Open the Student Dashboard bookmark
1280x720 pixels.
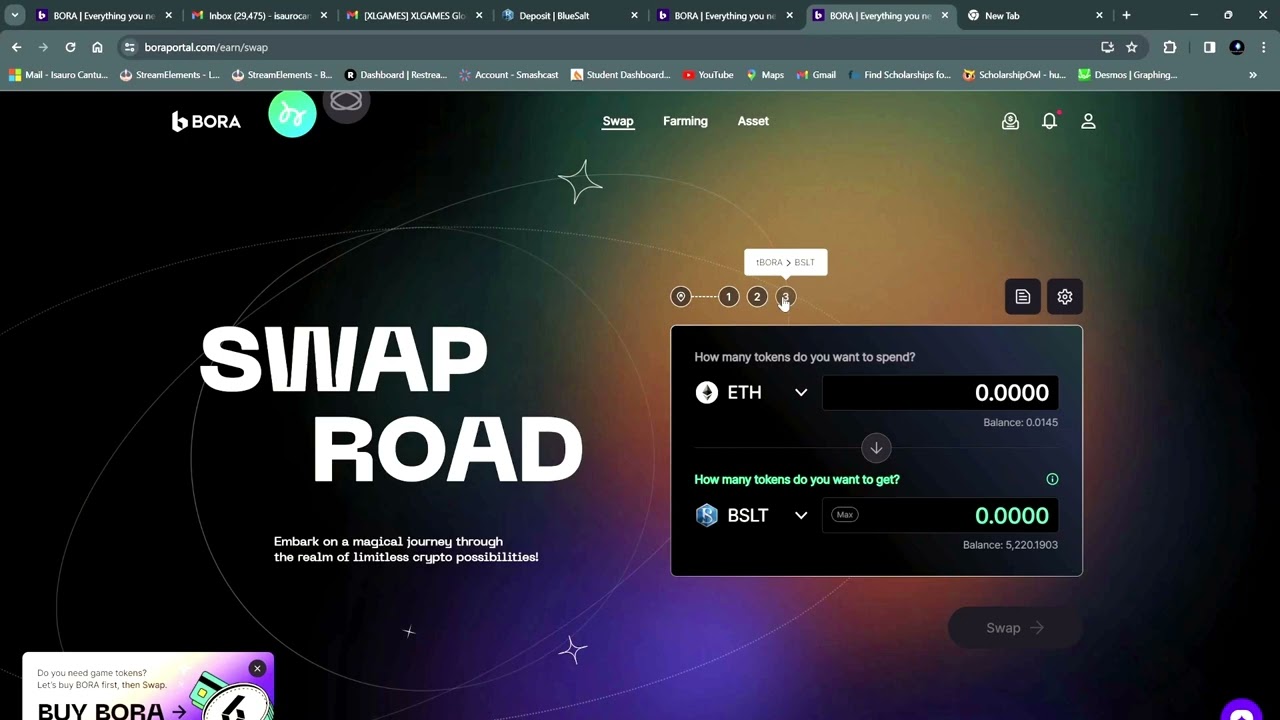[620, 75]
